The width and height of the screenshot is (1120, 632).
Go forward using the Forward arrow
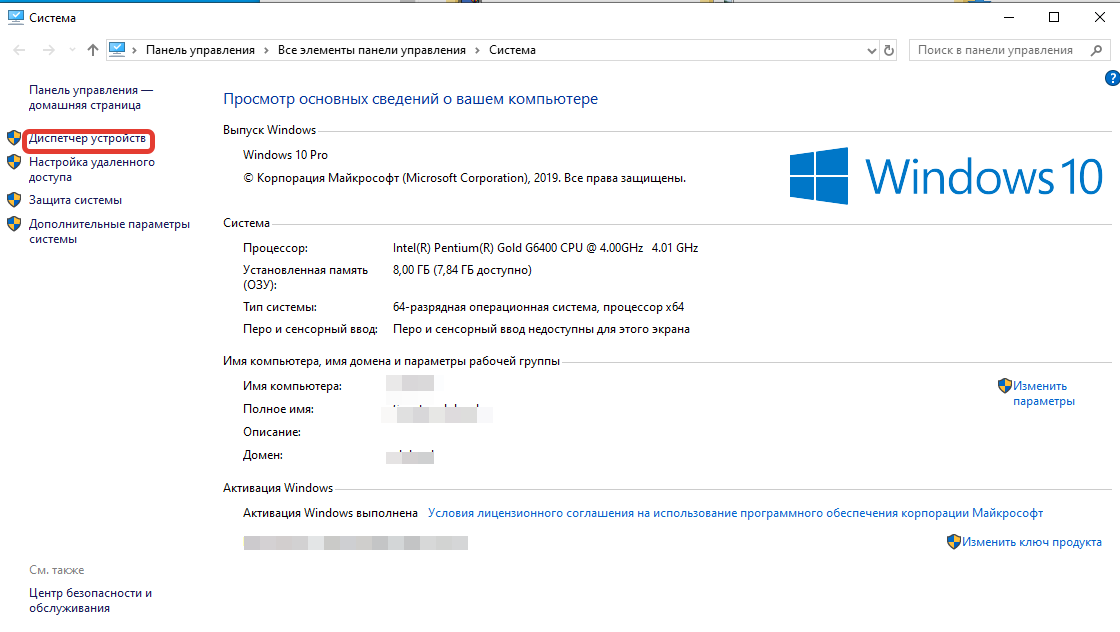tap(49, 50)
